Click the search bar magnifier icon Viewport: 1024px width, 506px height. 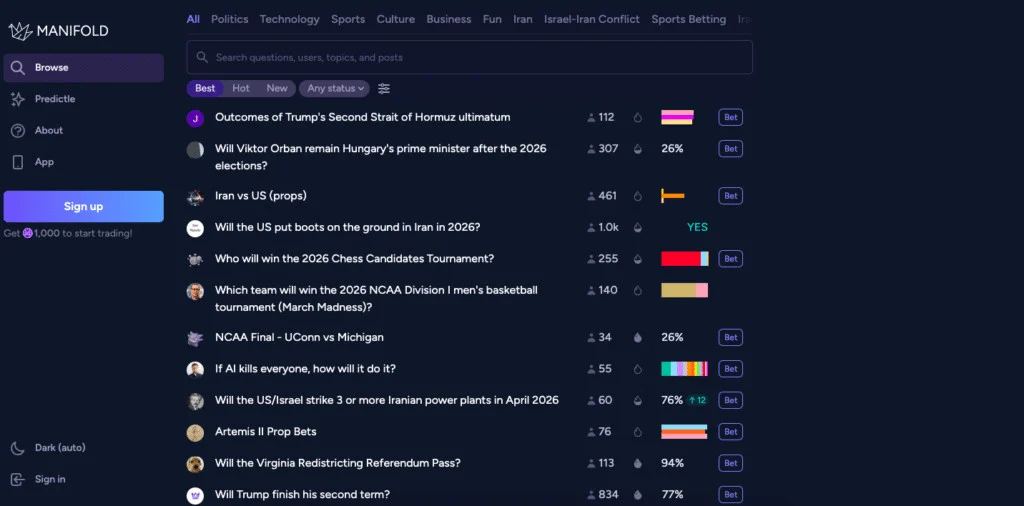(x=202, y=57)
